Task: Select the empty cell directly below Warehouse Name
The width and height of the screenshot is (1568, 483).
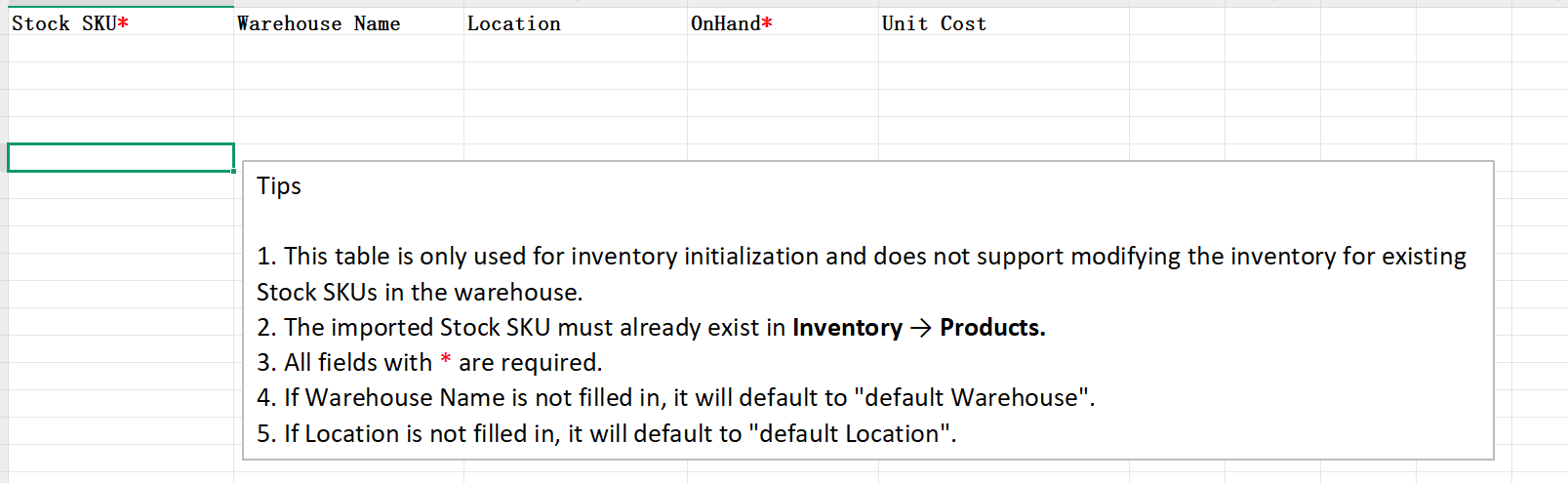Action: pyautogui.click(x=348, y=49)
